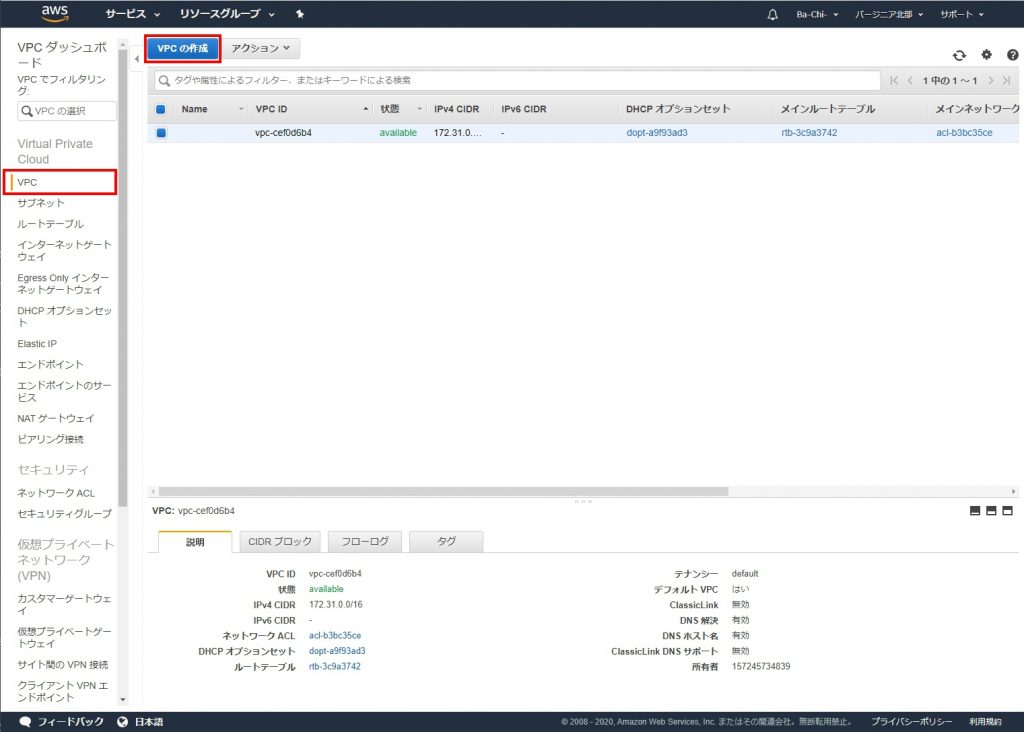This screenshot has height=732, width=1024.
Task: Open 状態 column dropdown arrow
Action: coord(419,109)
